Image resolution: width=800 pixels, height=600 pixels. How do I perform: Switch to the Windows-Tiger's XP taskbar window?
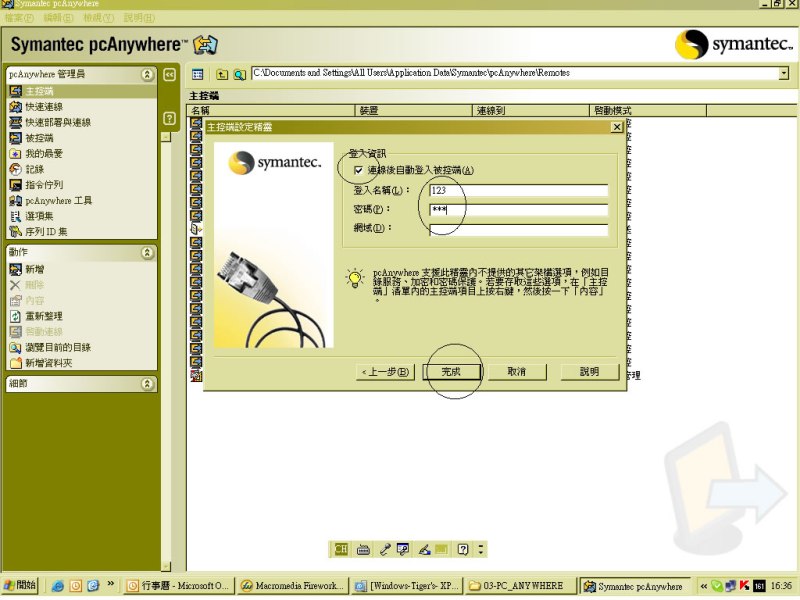coord(407,586)
